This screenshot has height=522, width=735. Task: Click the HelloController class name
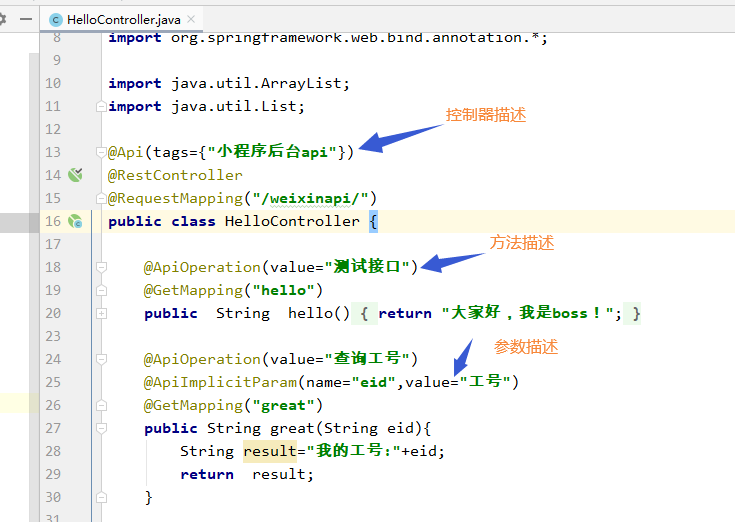292,221
